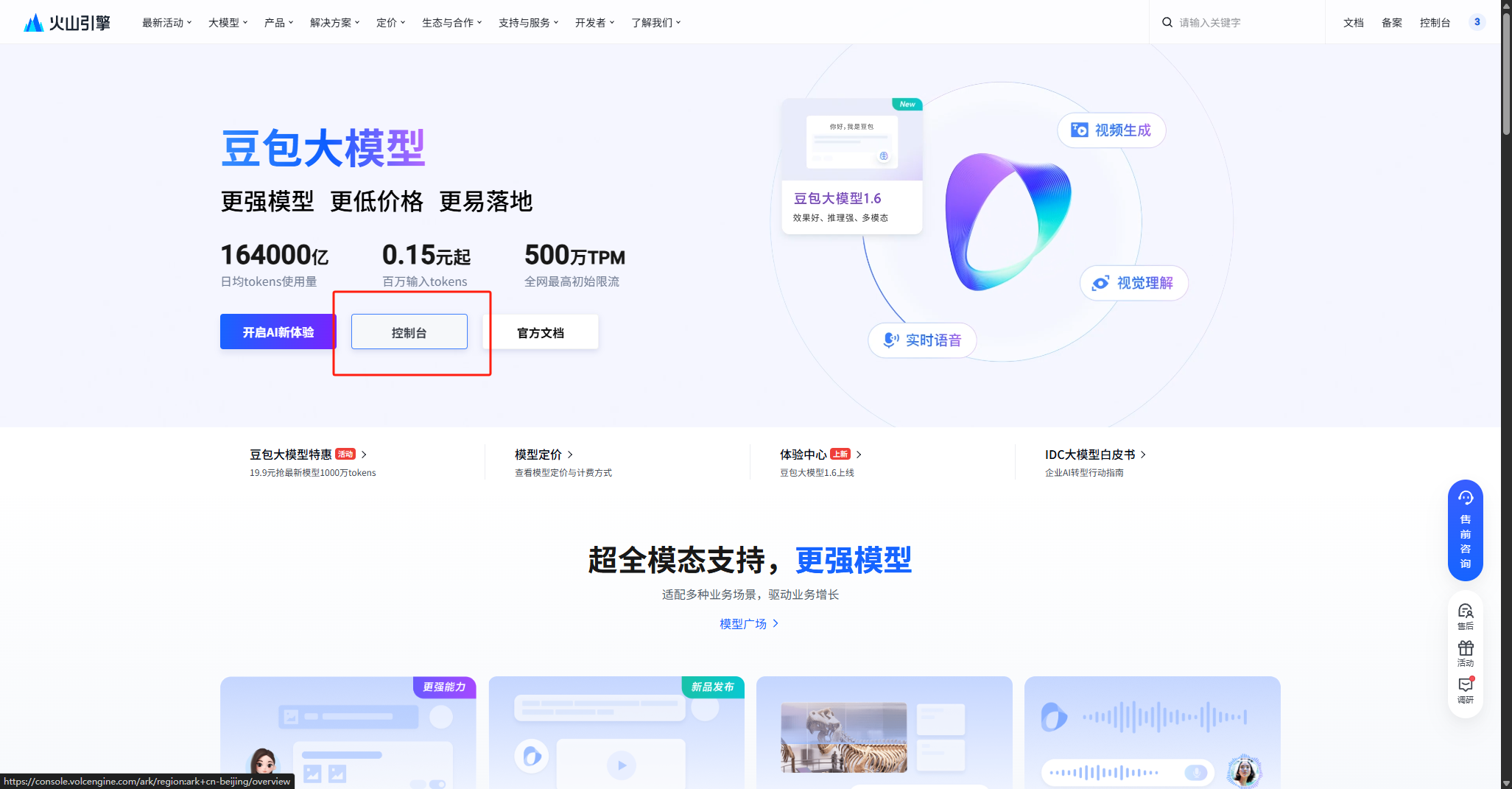Click the arrow next to 体验中心
The height and width of the screenshot is (789, 1512).
[x=859, y=455]
